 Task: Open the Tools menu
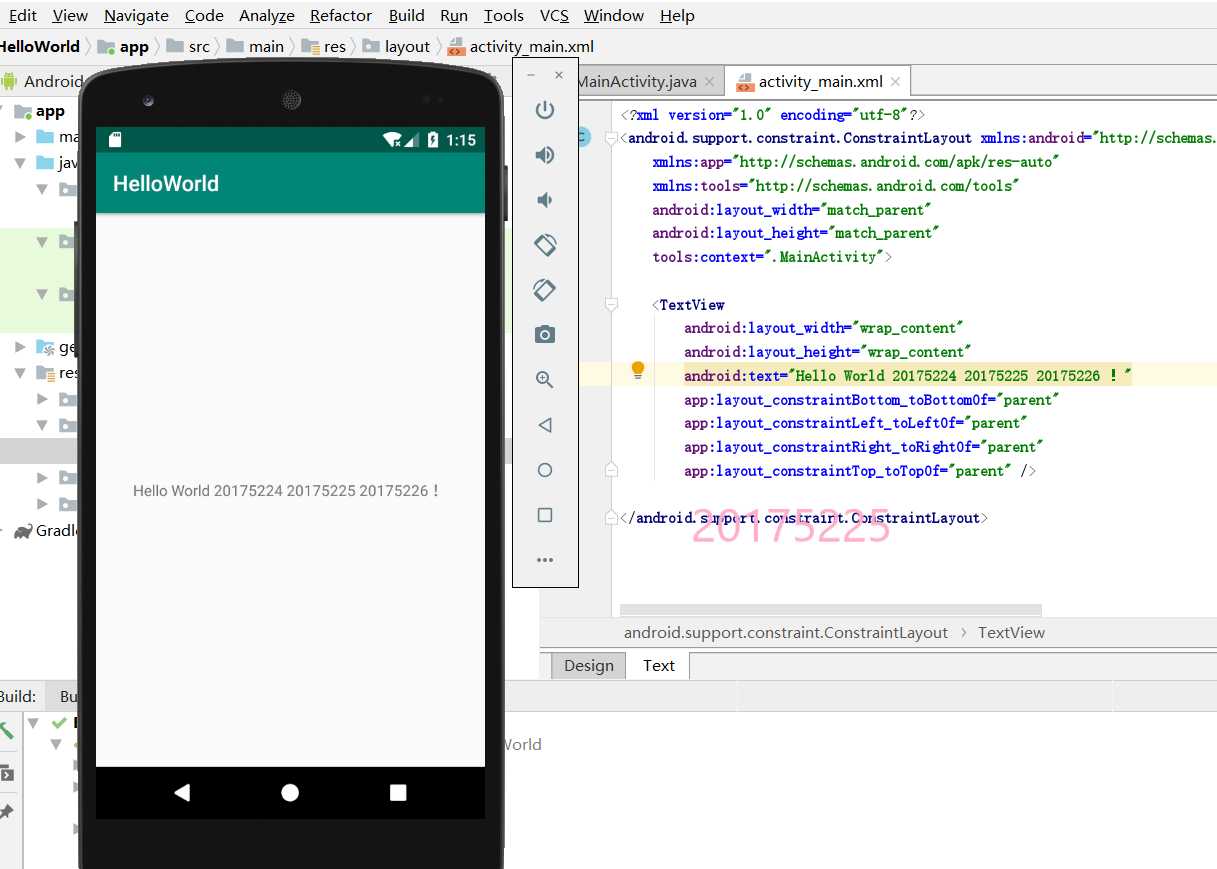pos(503,15)
